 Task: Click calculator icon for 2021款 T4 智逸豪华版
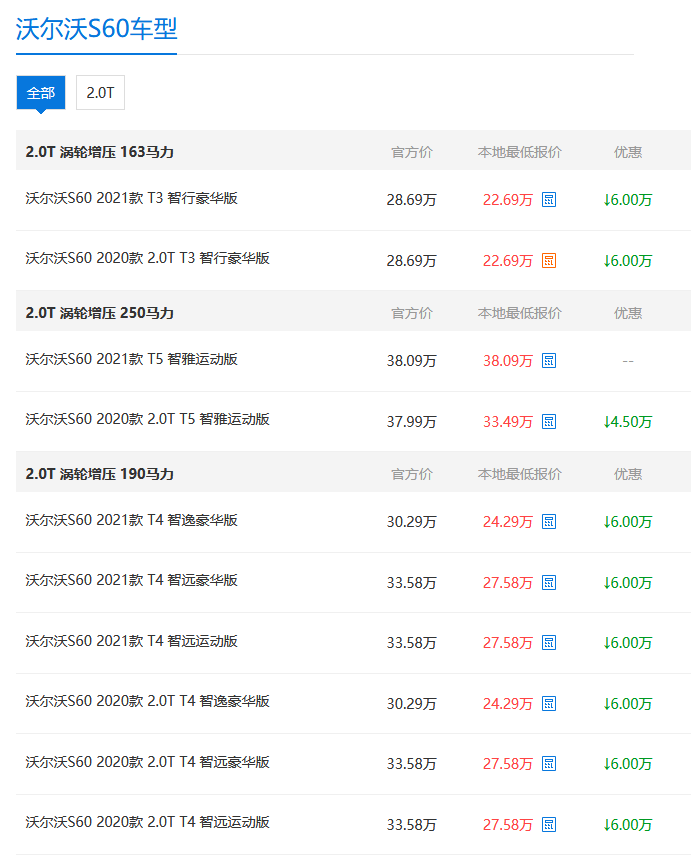(549, 522)
